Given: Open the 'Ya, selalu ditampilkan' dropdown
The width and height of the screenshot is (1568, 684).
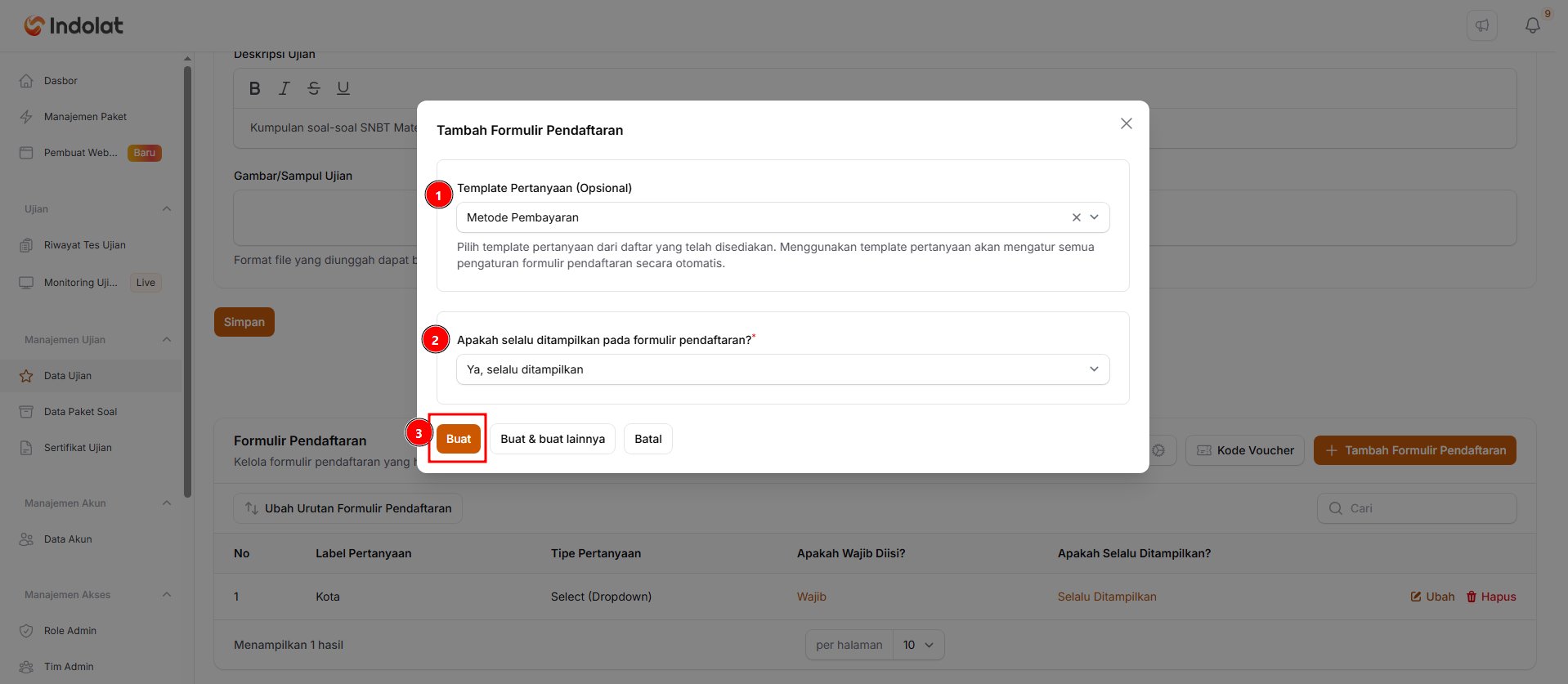Looking at the screenshot, I should click(782, 369).
